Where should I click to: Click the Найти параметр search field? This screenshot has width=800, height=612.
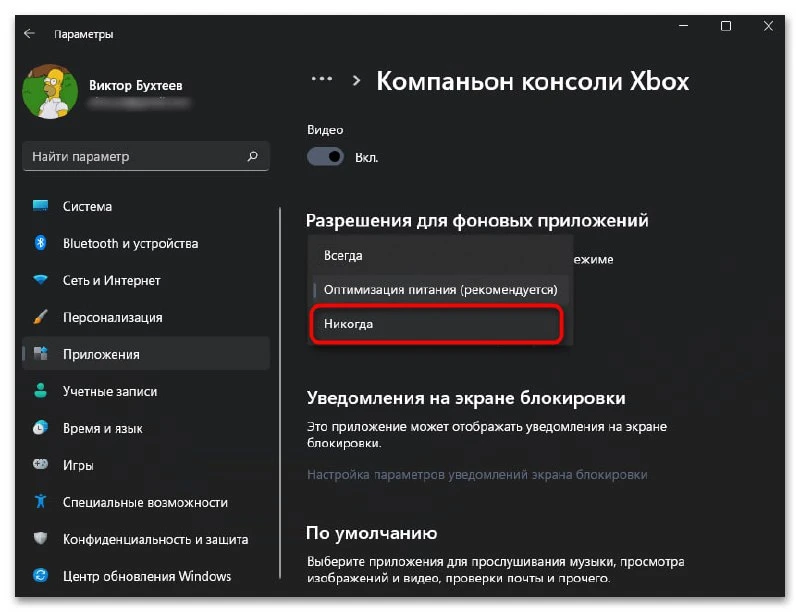point(146,156)
